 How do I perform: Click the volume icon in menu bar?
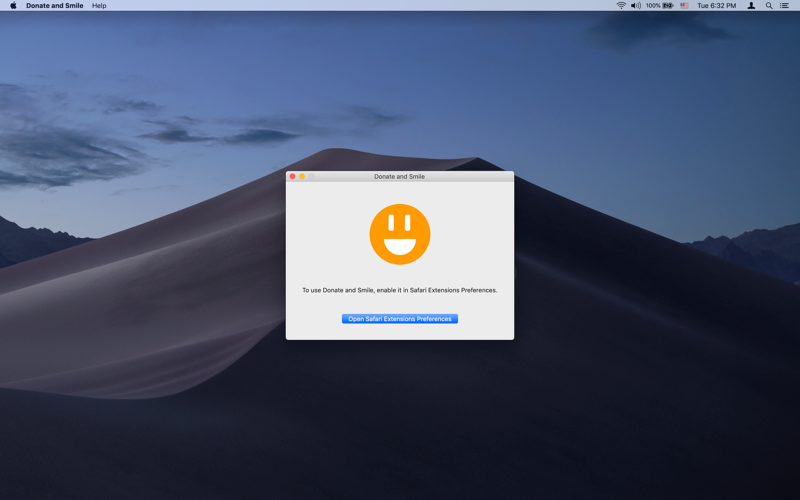(636, 6)
